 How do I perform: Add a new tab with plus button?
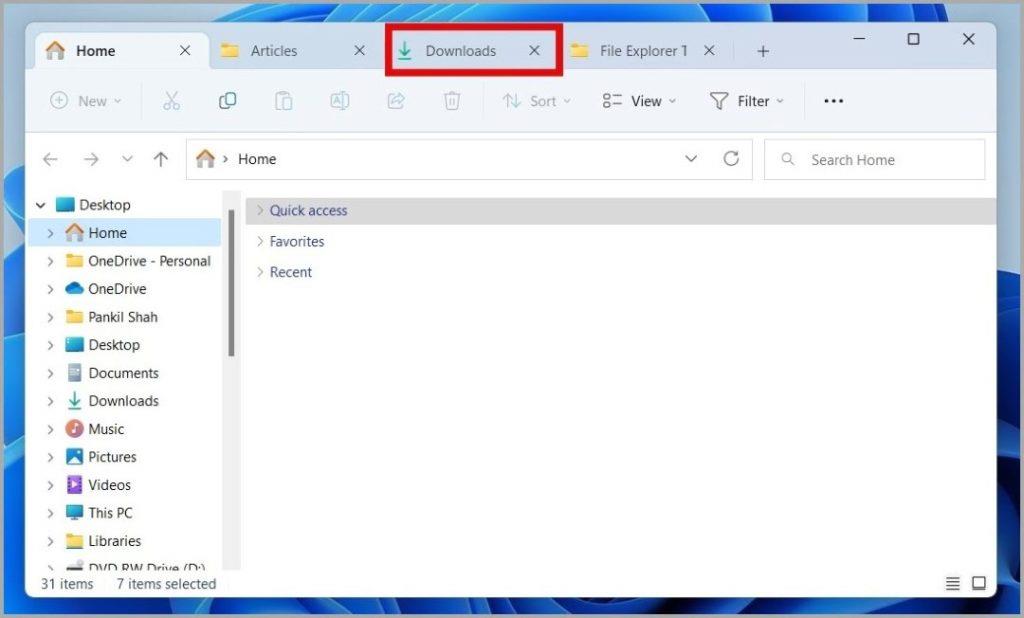click(763, 51)
